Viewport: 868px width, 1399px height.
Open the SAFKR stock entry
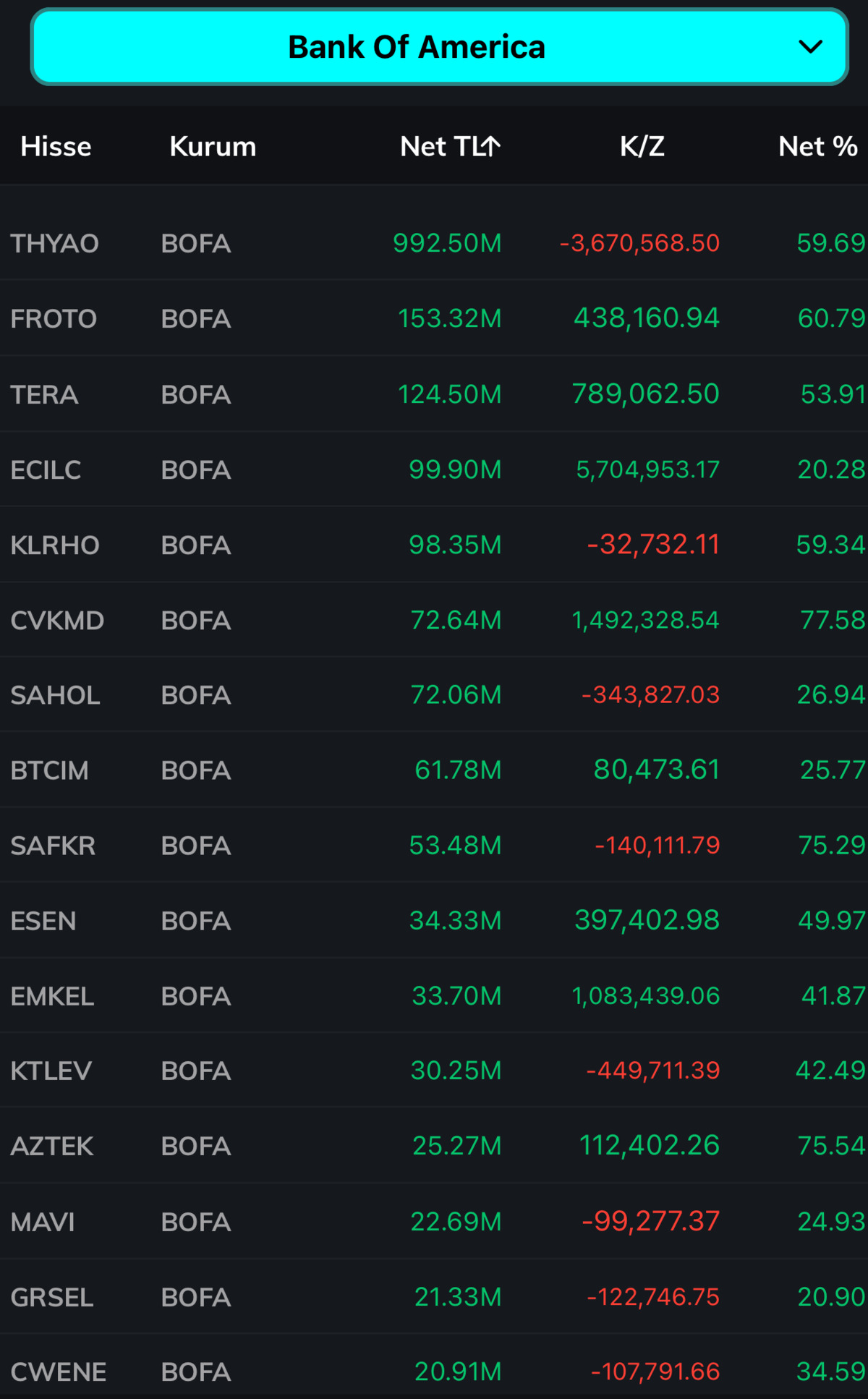[434, 846]
